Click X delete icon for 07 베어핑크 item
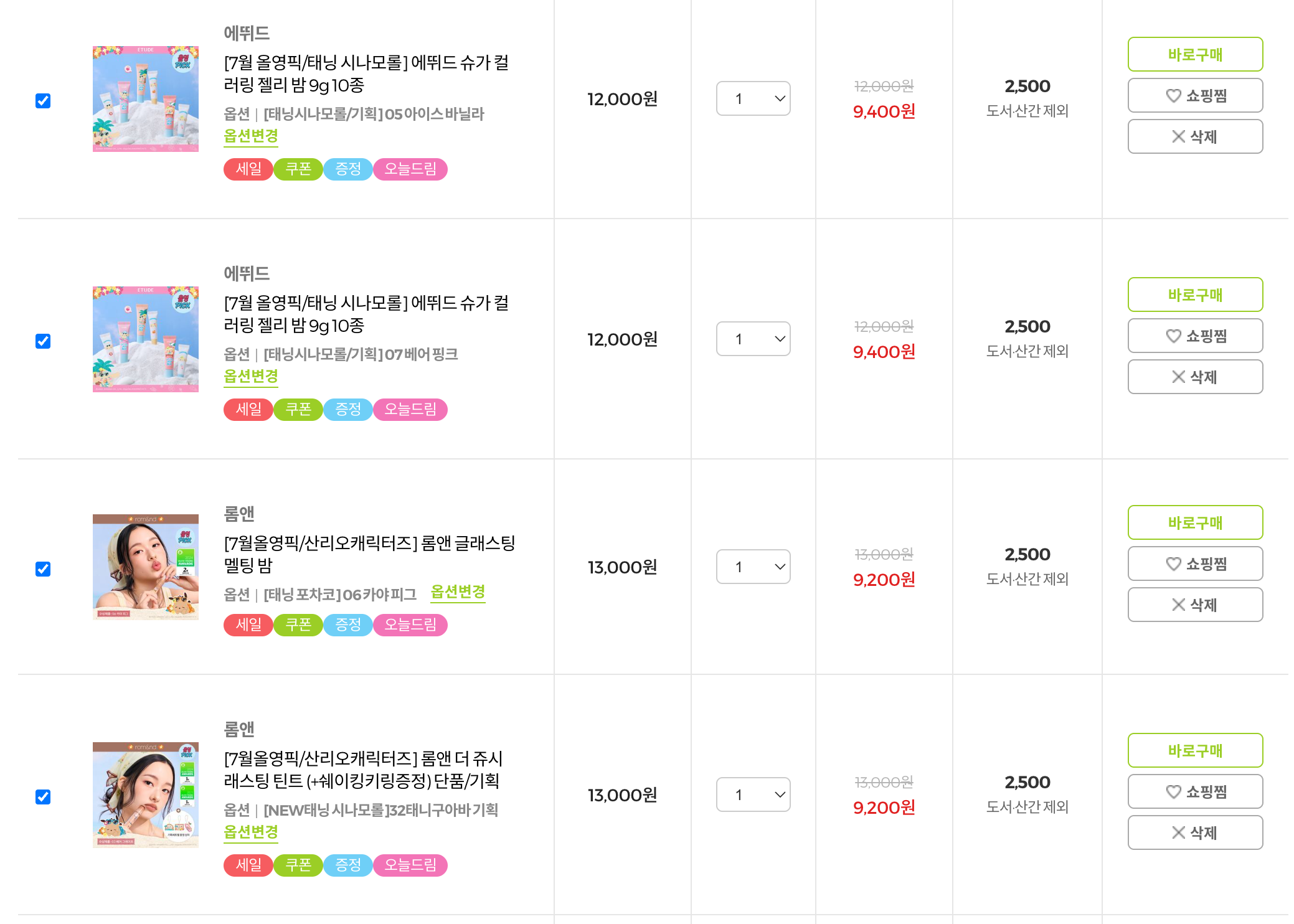The image size is (1294, 924). 1178,377
